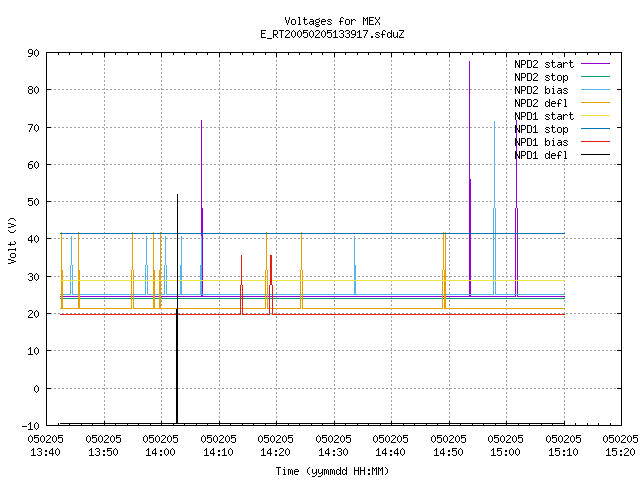Click the x-axis label 050205 14:30
The width and height of the screenshot is (640, 480).
334,445
